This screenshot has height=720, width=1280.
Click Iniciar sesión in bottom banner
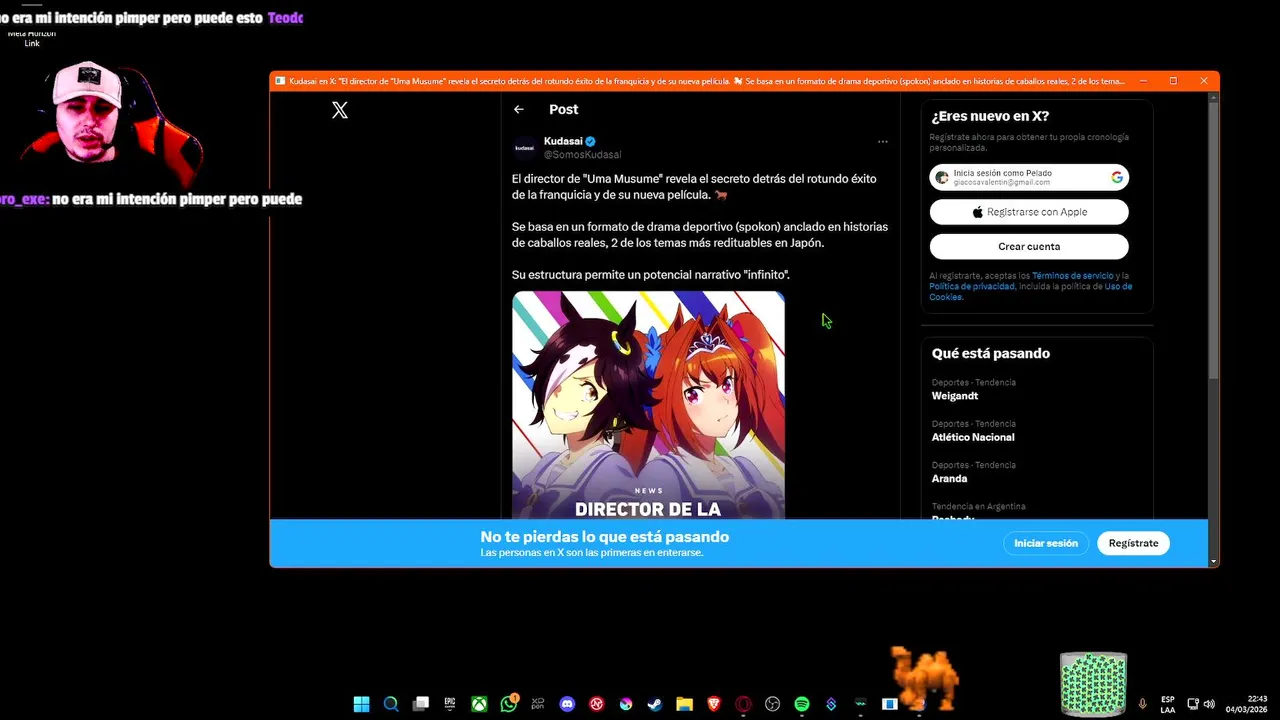[1046, 543]
